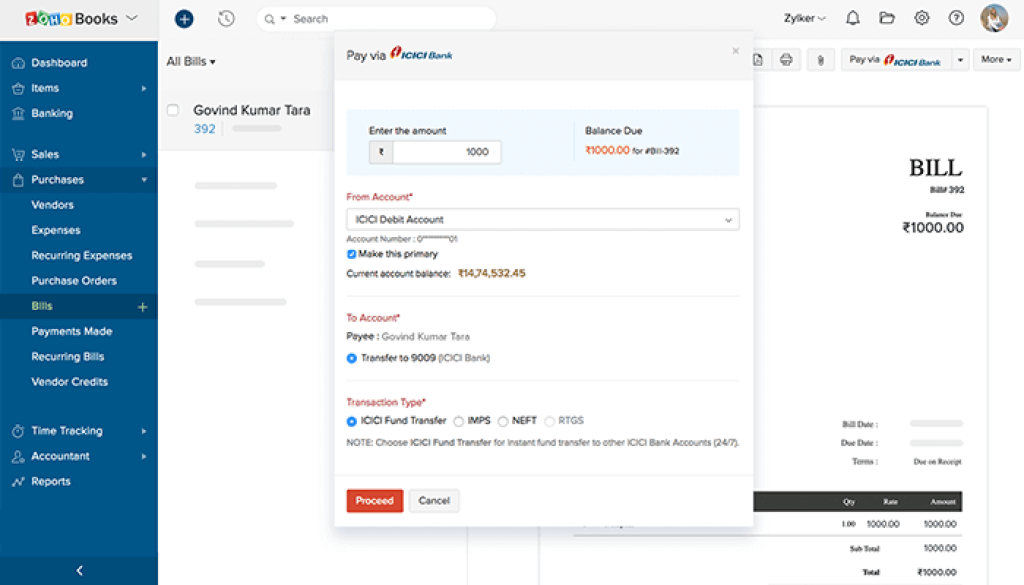Screen dimensions: 1024x585
Task: Open settings gear icon
Action: pyautogui.click(x=921, y=18)
